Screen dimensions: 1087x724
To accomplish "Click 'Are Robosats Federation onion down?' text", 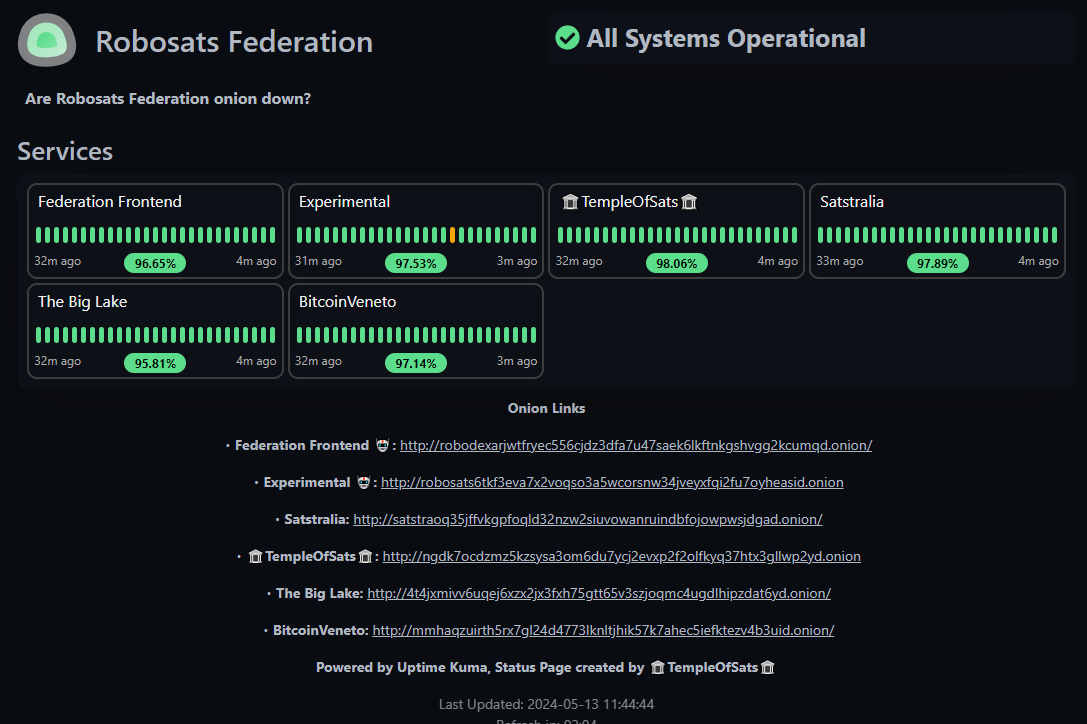I will point(168,98).
